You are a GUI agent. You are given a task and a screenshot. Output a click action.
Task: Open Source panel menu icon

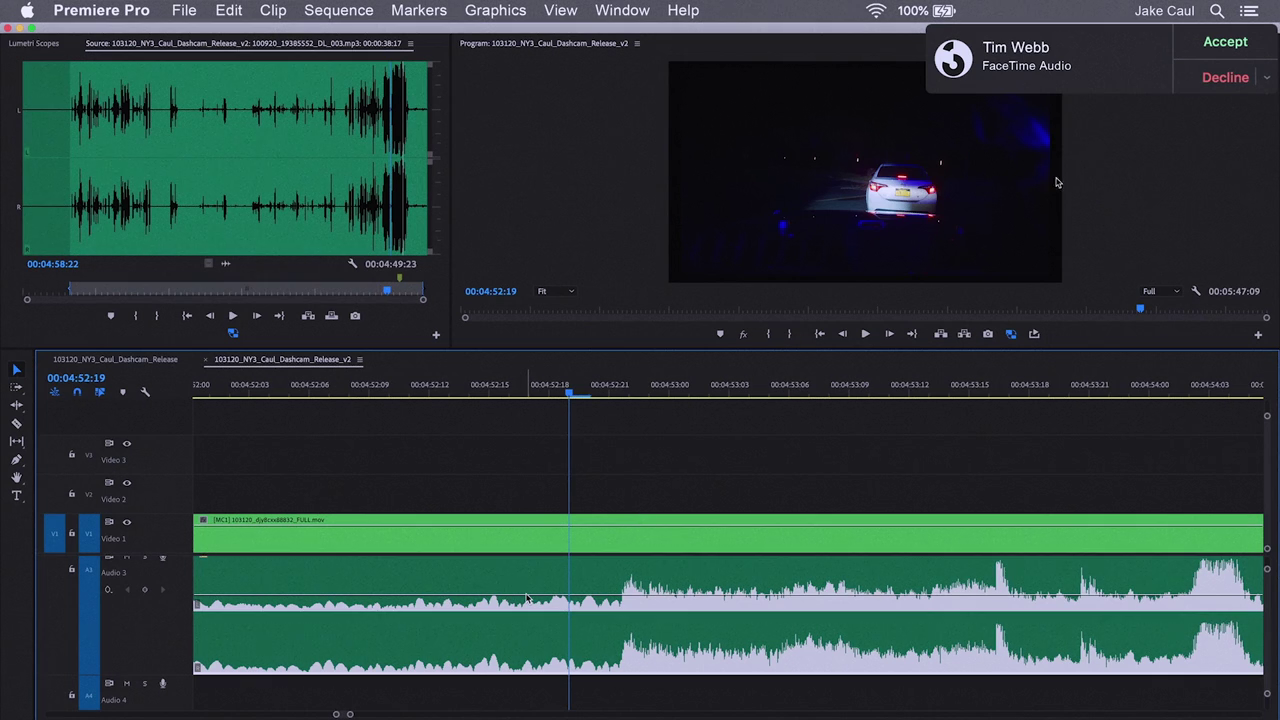pyautogui.click(x=410, y=43)
